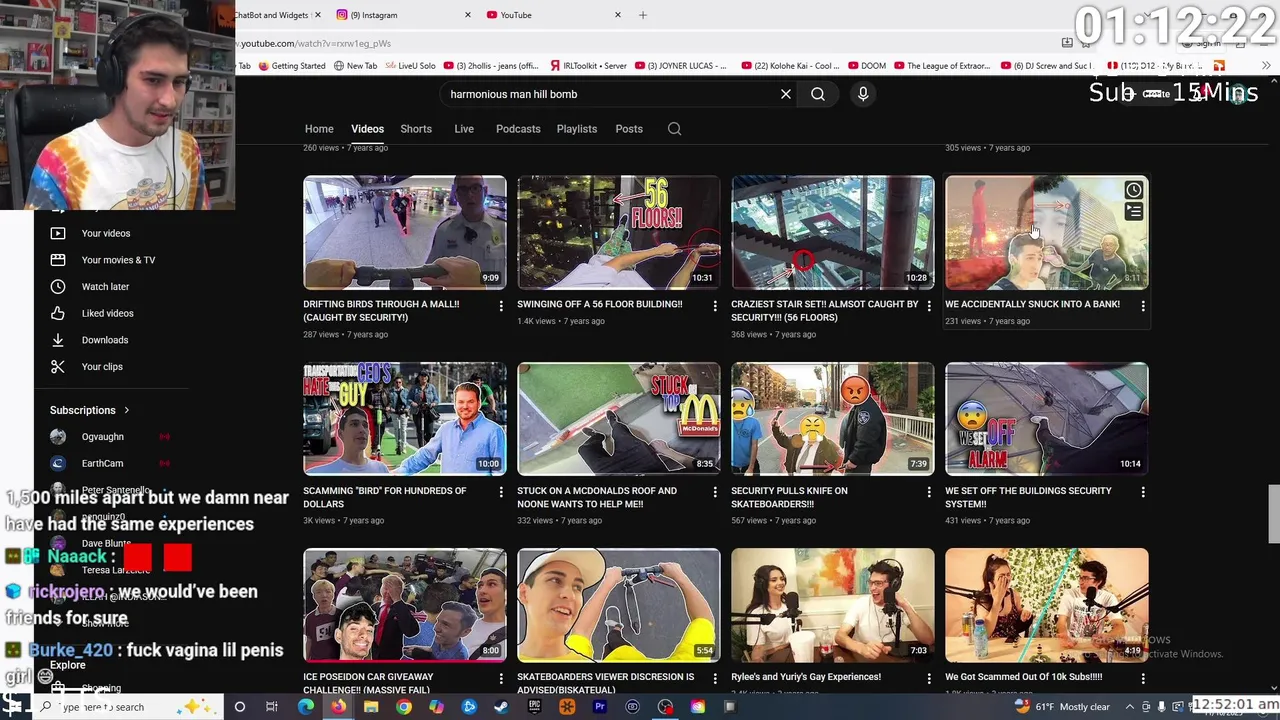
Task: Open Premiere Pro in the taskbar
Action: click(599, 707)
